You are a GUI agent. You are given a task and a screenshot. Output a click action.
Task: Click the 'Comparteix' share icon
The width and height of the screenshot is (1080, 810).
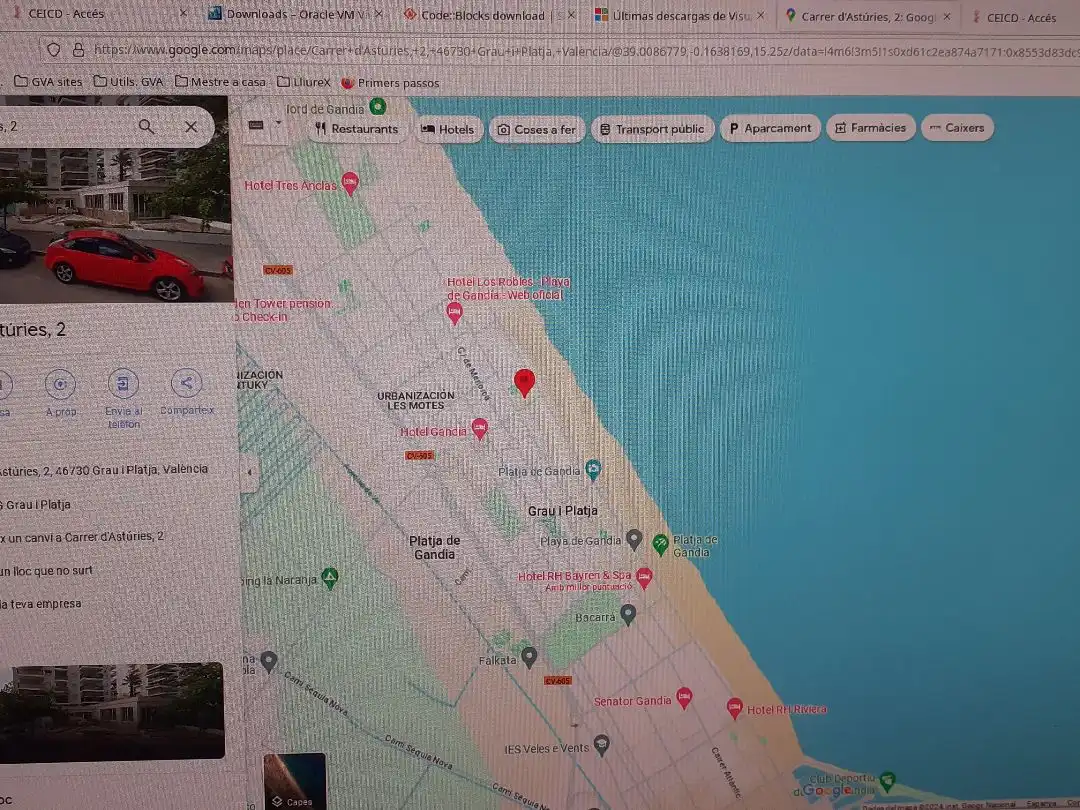point(187,383)
